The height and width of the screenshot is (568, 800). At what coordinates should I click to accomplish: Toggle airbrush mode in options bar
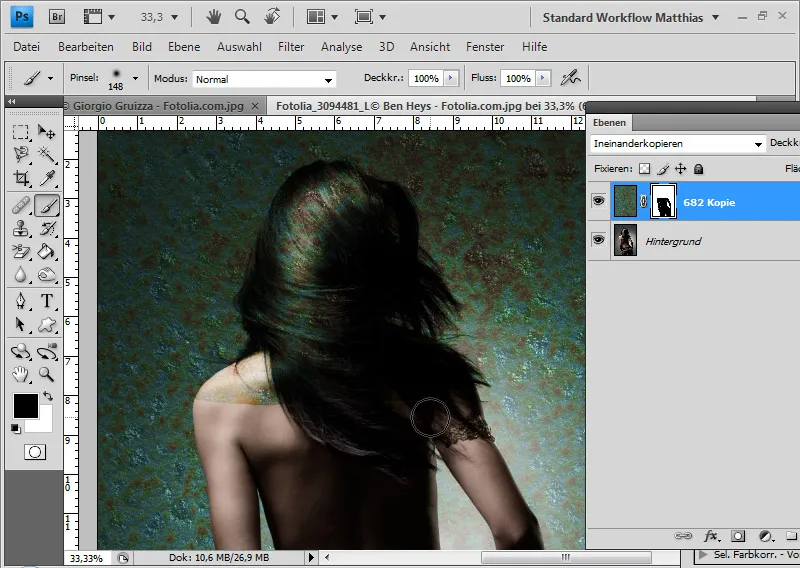(571, 78)
